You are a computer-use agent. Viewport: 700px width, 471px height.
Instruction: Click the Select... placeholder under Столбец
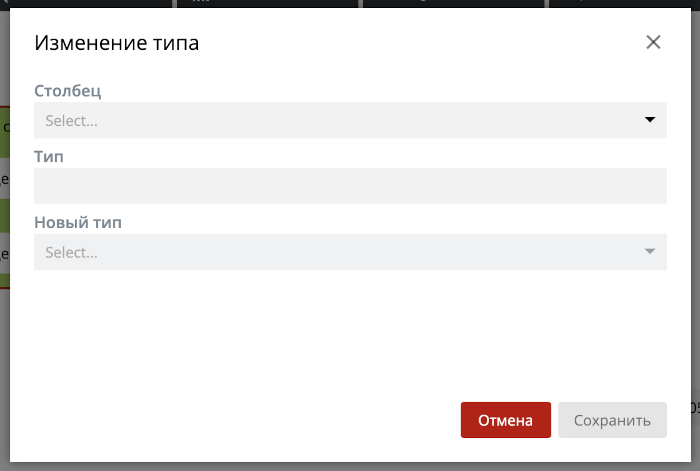tap(71, 121)
